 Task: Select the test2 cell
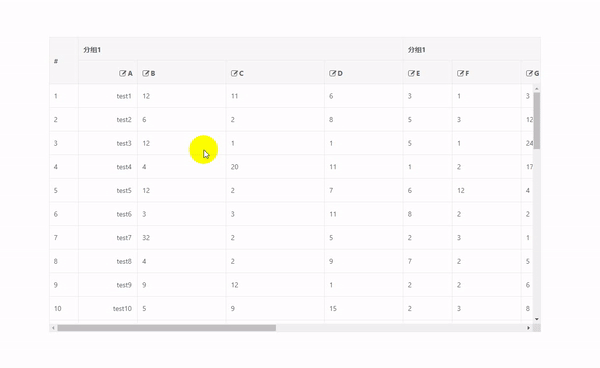[x=108, y=120]
